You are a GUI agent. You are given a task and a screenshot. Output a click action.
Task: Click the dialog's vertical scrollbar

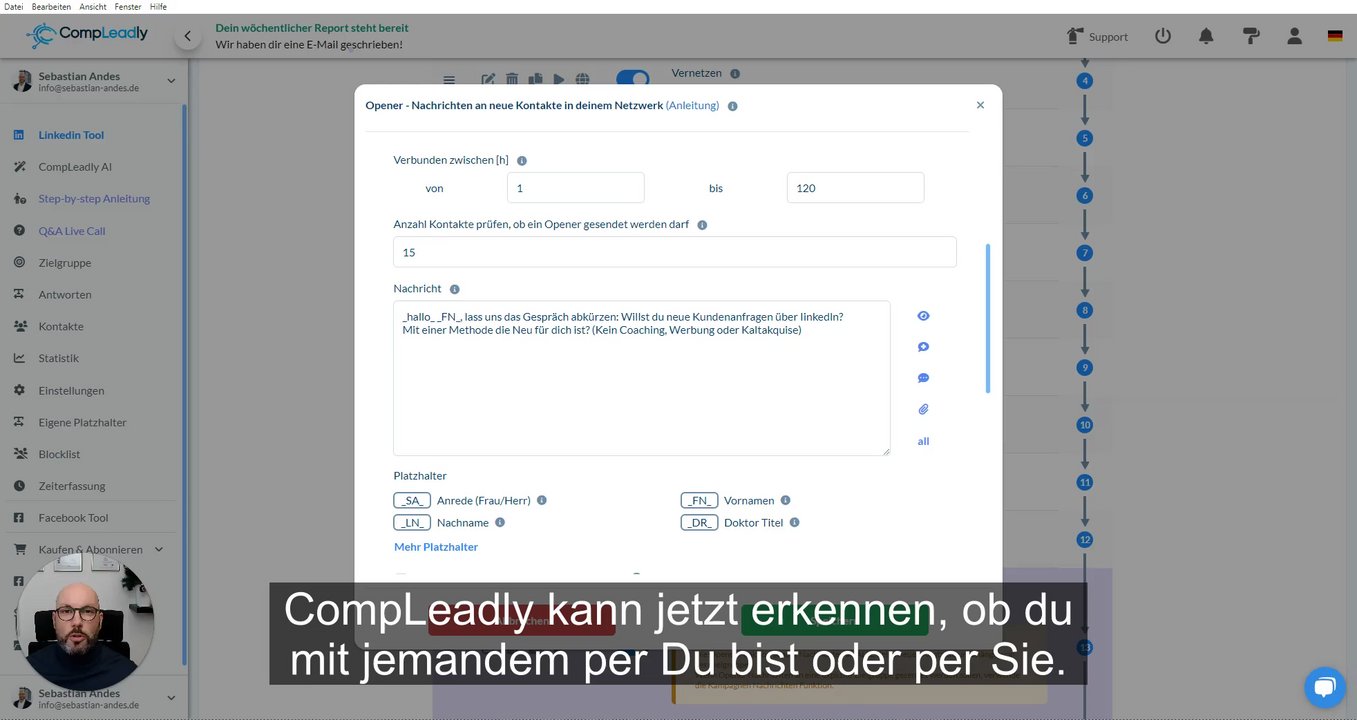click(x=988, y=318)
